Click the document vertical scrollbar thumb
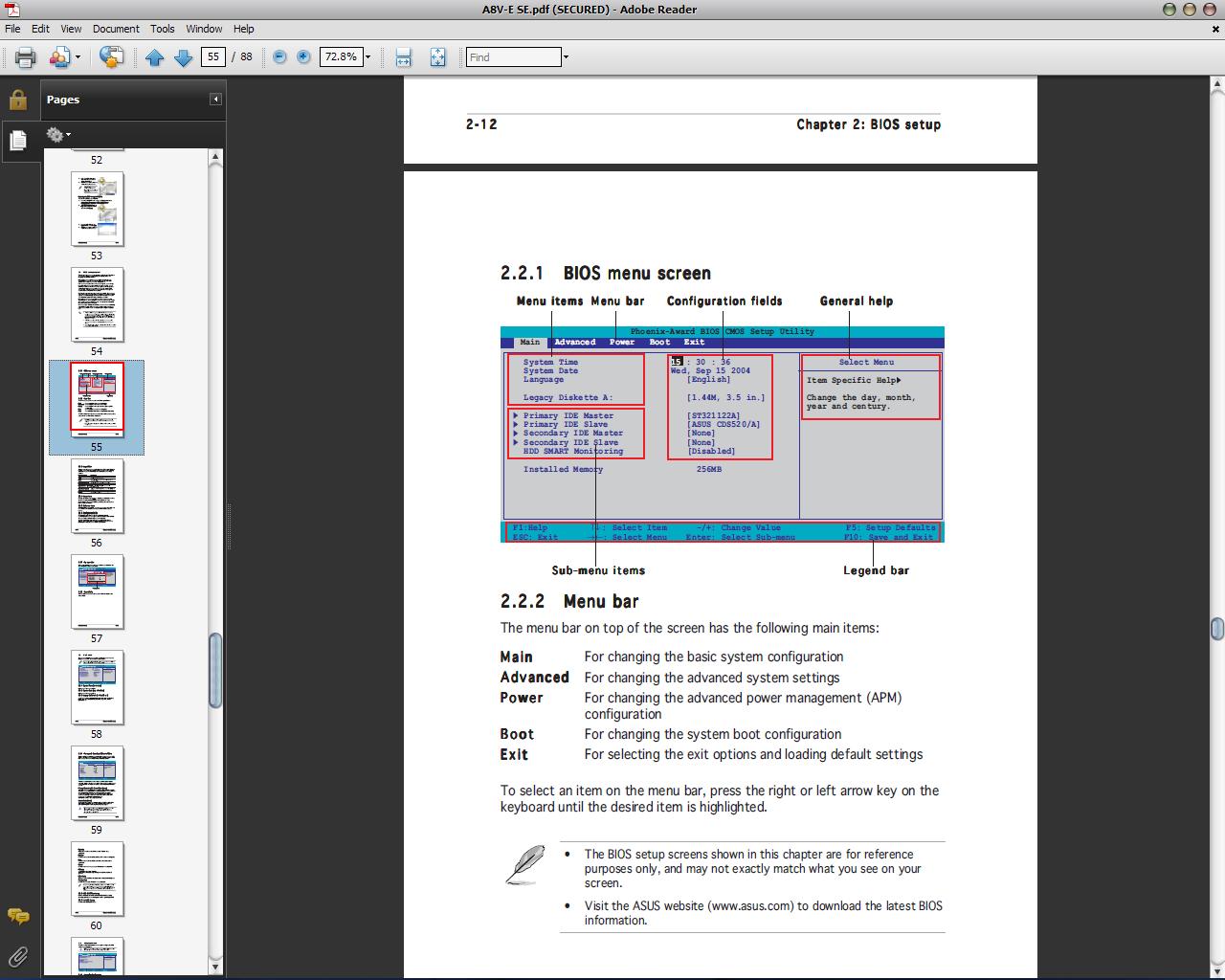This screenshot has width=1225, height=980. click(x=1217, y=629)
